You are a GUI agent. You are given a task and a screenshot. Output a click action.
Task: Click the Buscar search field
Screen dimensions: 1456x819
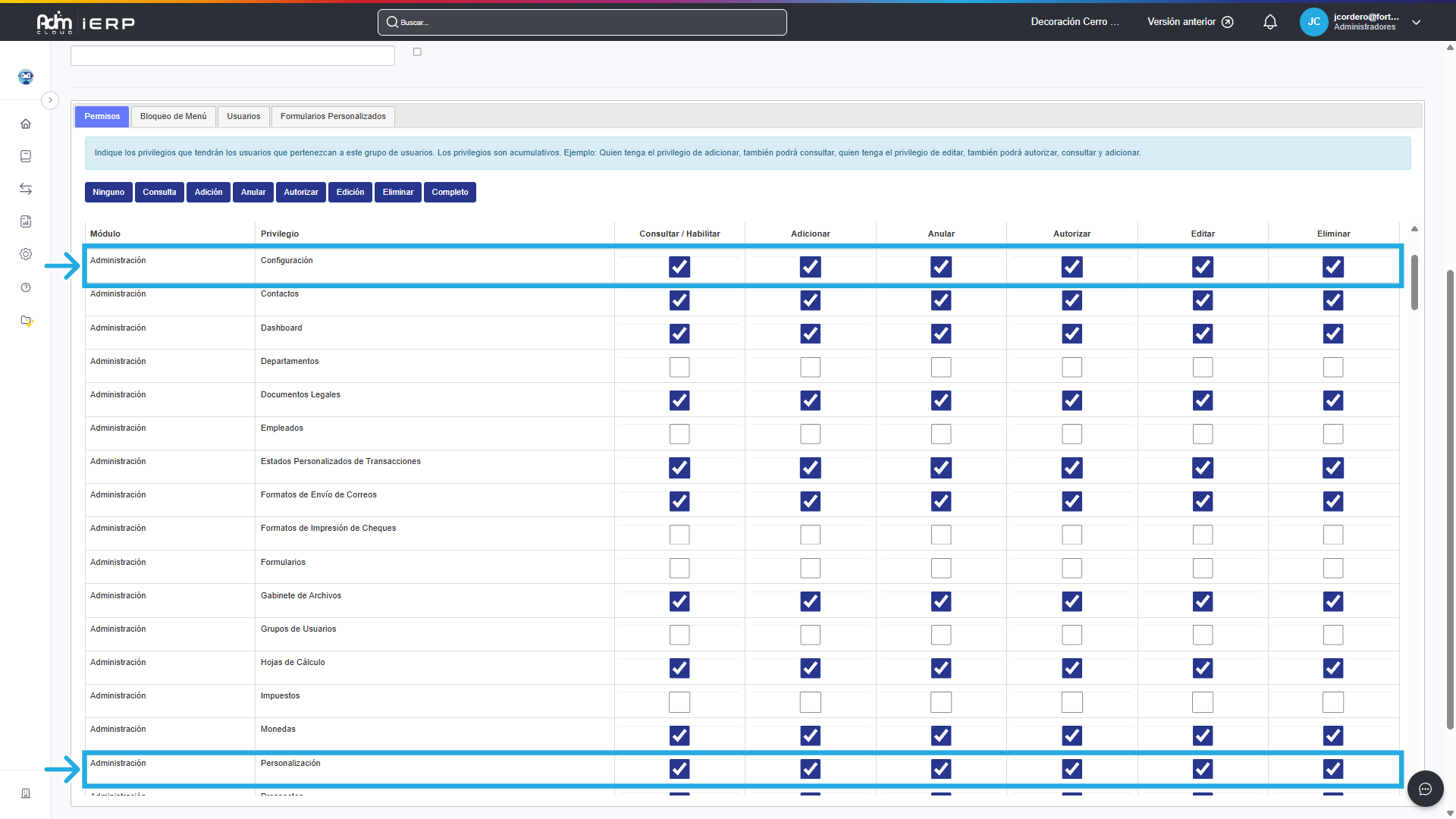[x=582, y=22]
